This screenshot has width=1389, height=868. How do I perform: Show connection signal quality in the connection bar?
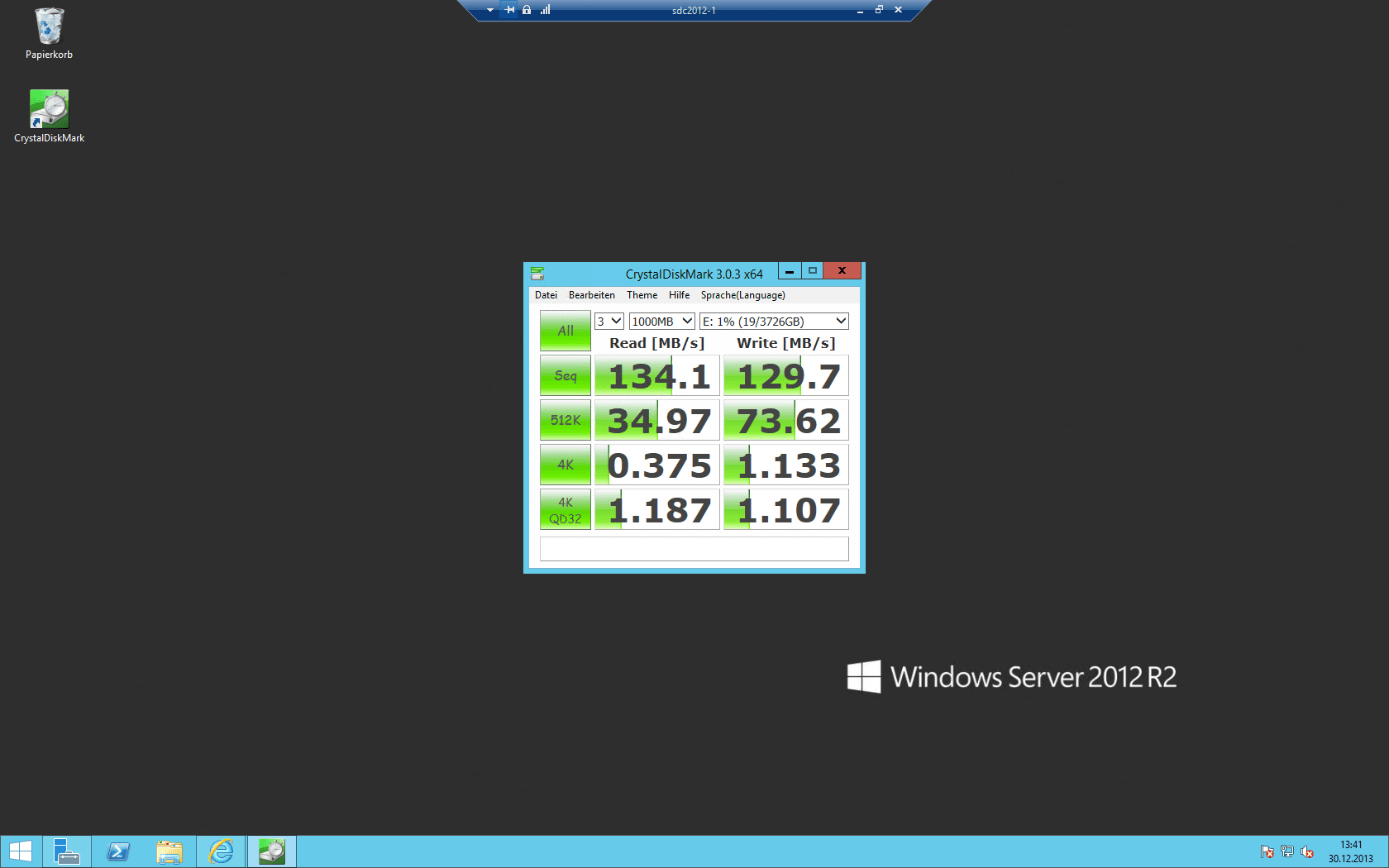(x=546, y=10)
